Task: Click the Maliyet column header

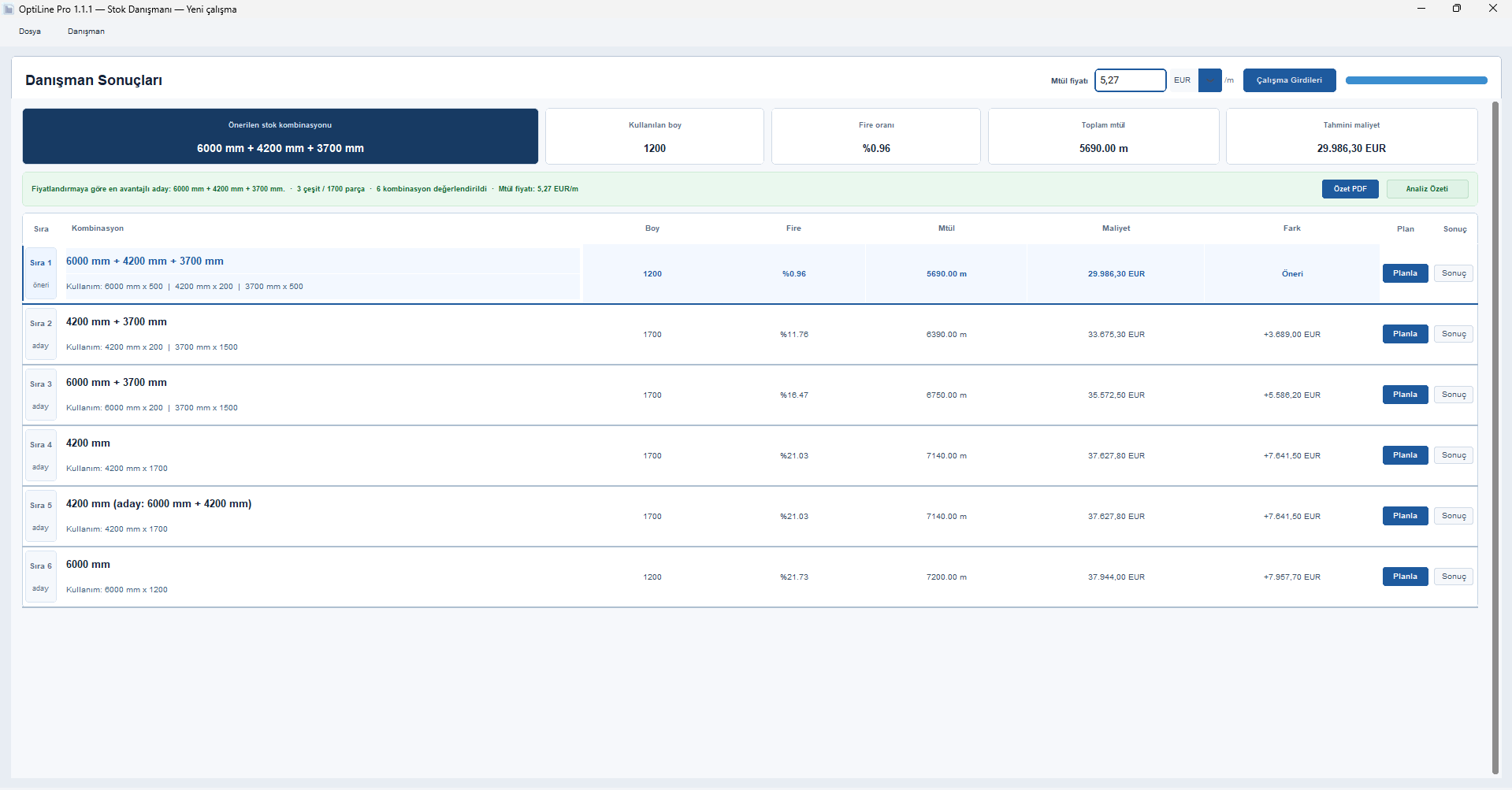Action: [x=1116, y=228]
